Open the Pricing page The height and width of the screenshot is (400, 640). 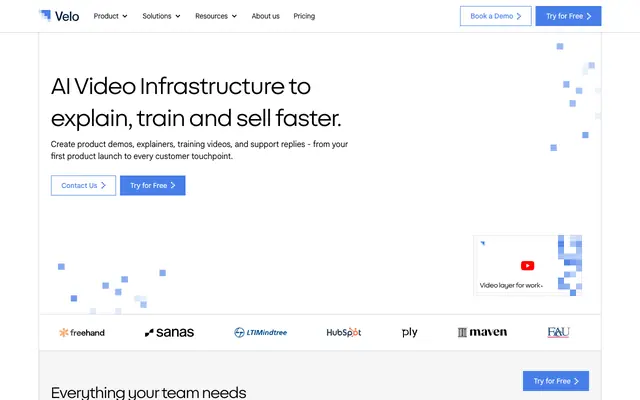point(304,16)
